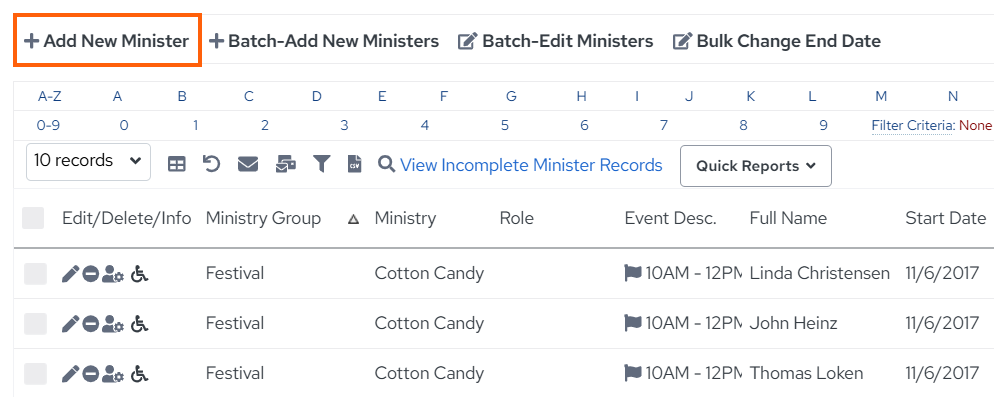
Task: Click pencil edit icon for Linda Christensen
Action: (70, 274)
